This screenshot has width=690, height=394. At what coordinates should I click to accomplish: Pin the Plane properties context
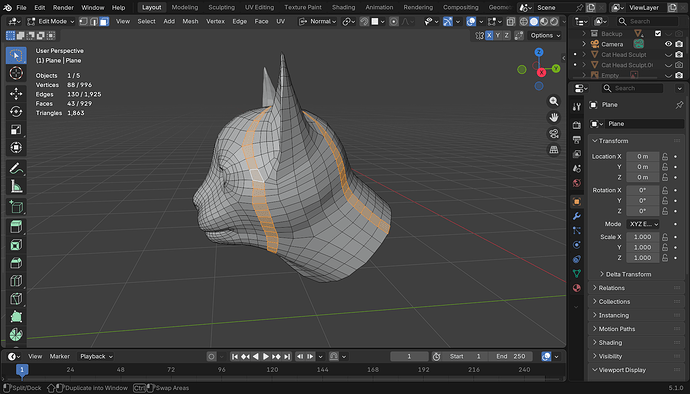[x=679, y=105]
